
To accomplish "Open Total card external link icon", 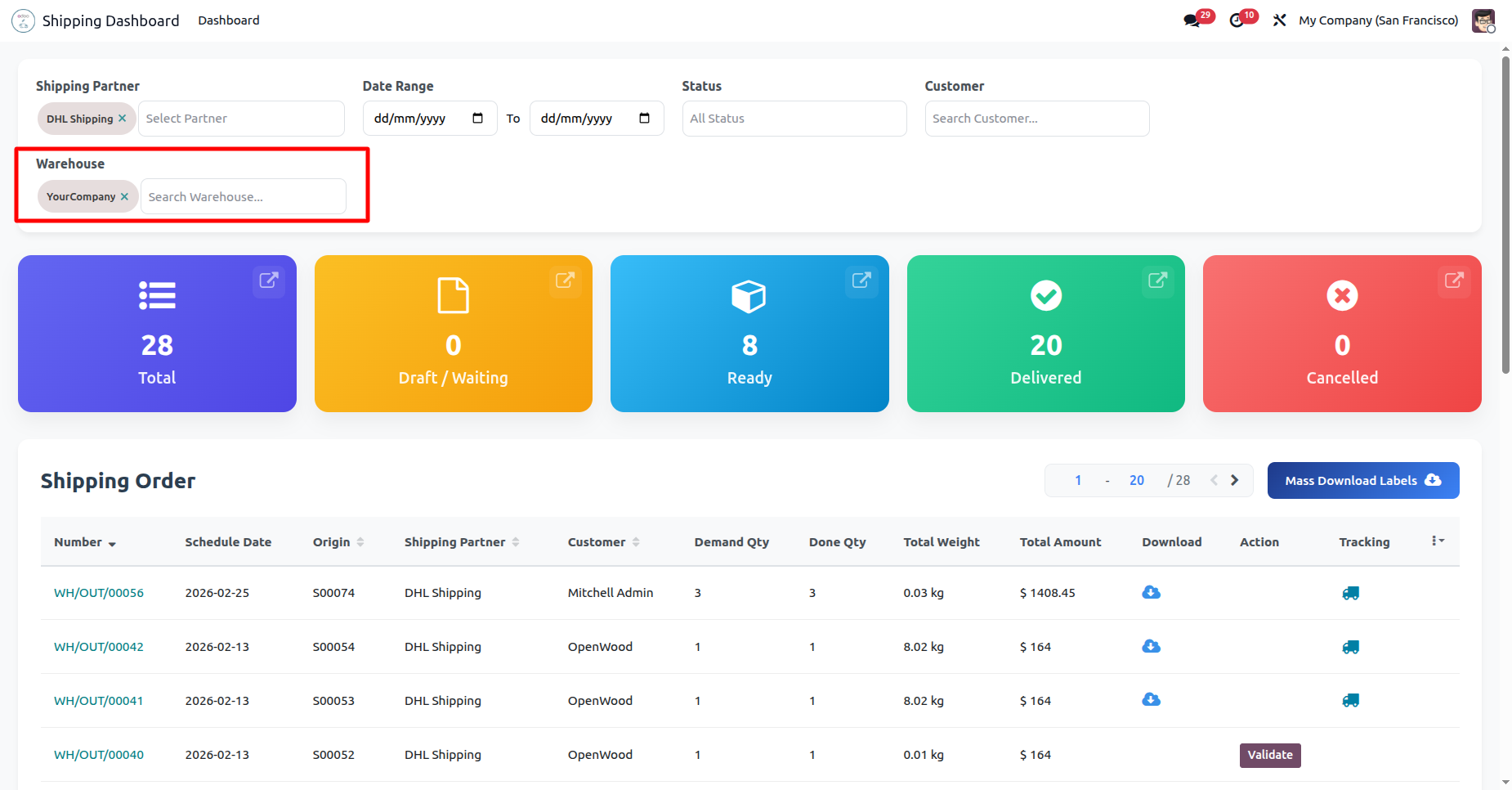I will [x=268, y=281].
